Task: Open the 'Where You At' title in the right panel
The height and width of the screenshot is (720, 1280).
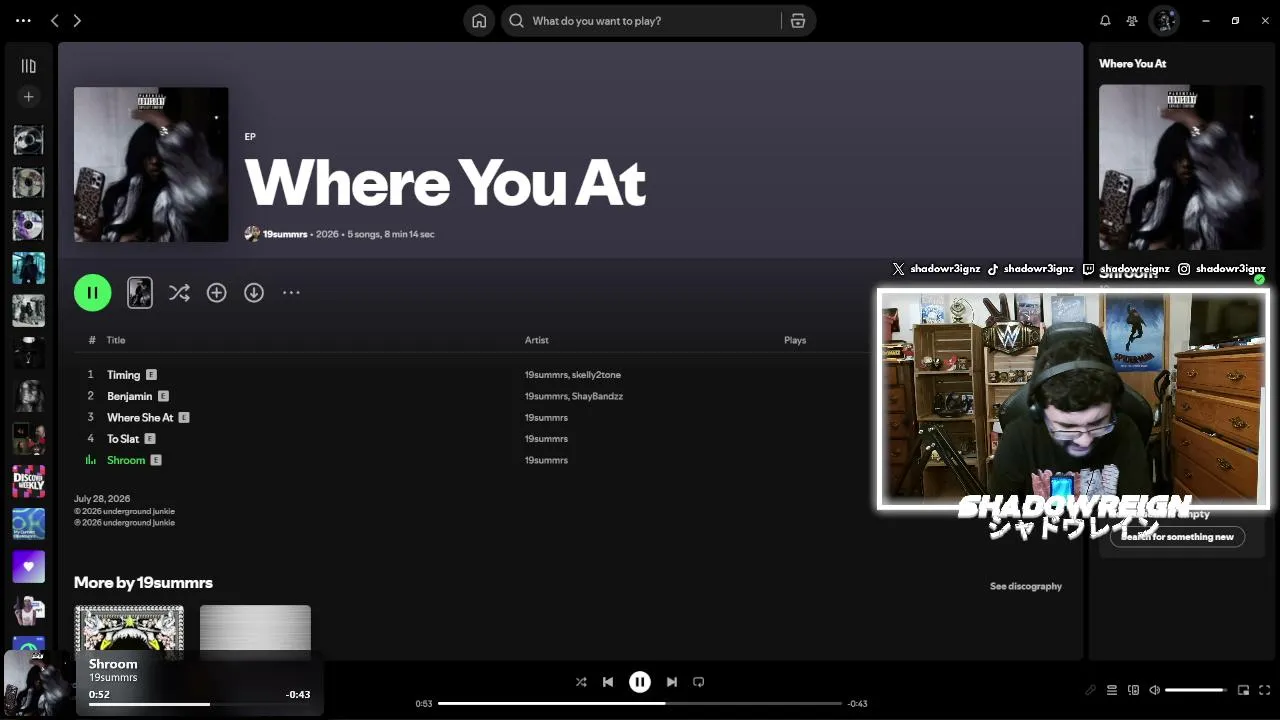Action: pyautogui.click(x=1133, y=63)
